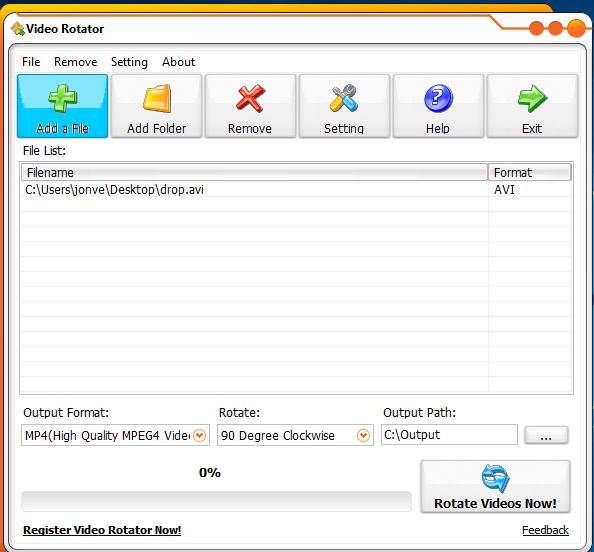Follow the Register Video Rotator Now! link
This screenshot has width=594, height=552.
pyautogui.click(x=102, y=530)
